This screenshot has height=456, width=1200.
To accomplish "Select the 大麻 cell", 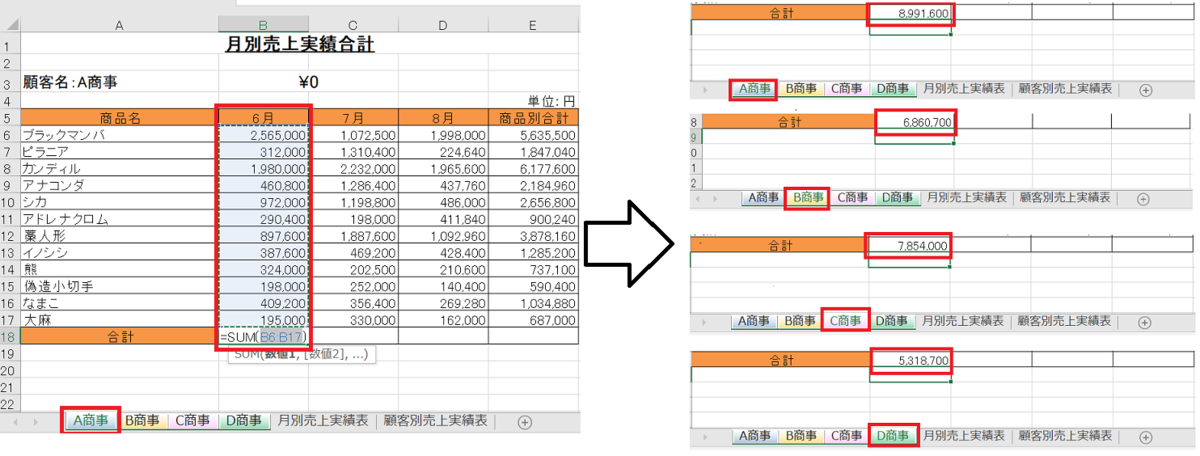I will click(x=119, y=321).
